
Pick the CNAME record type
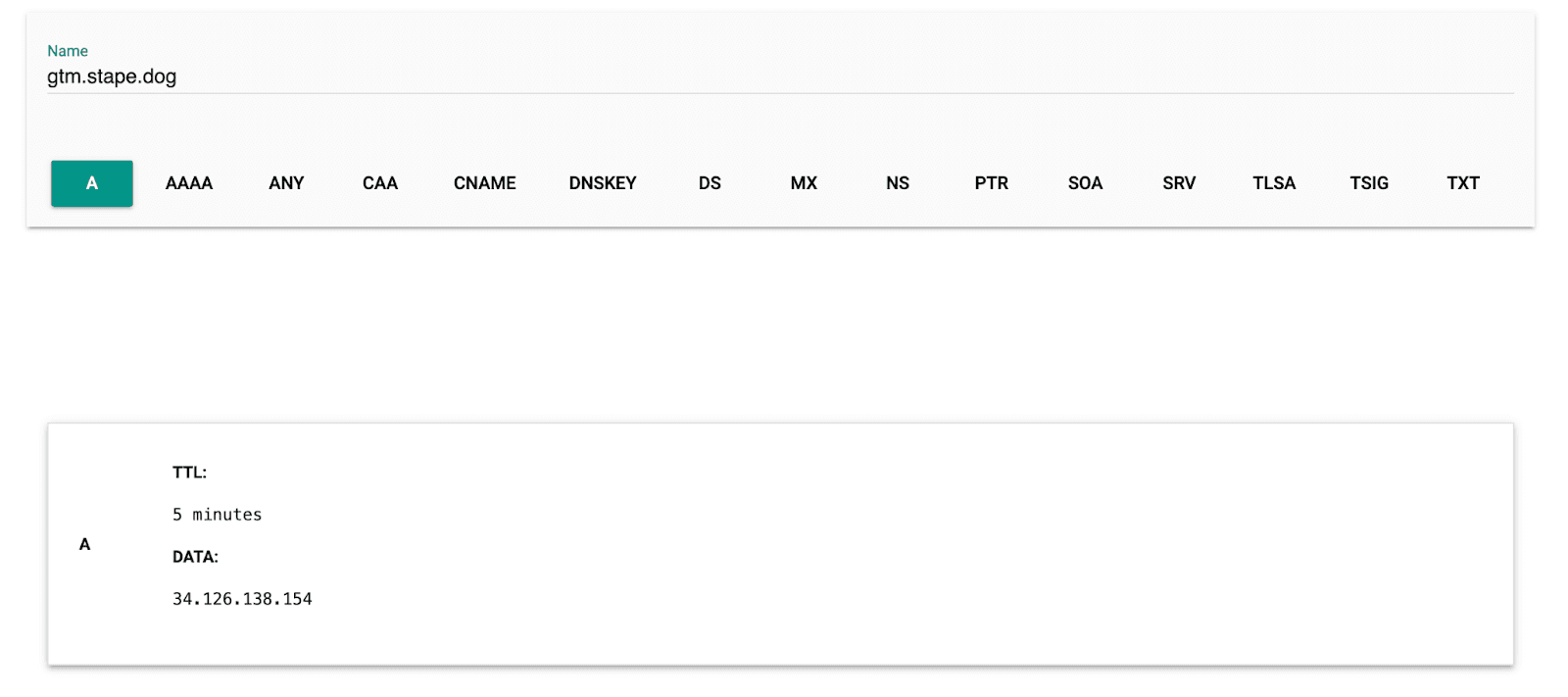[485, 183]
